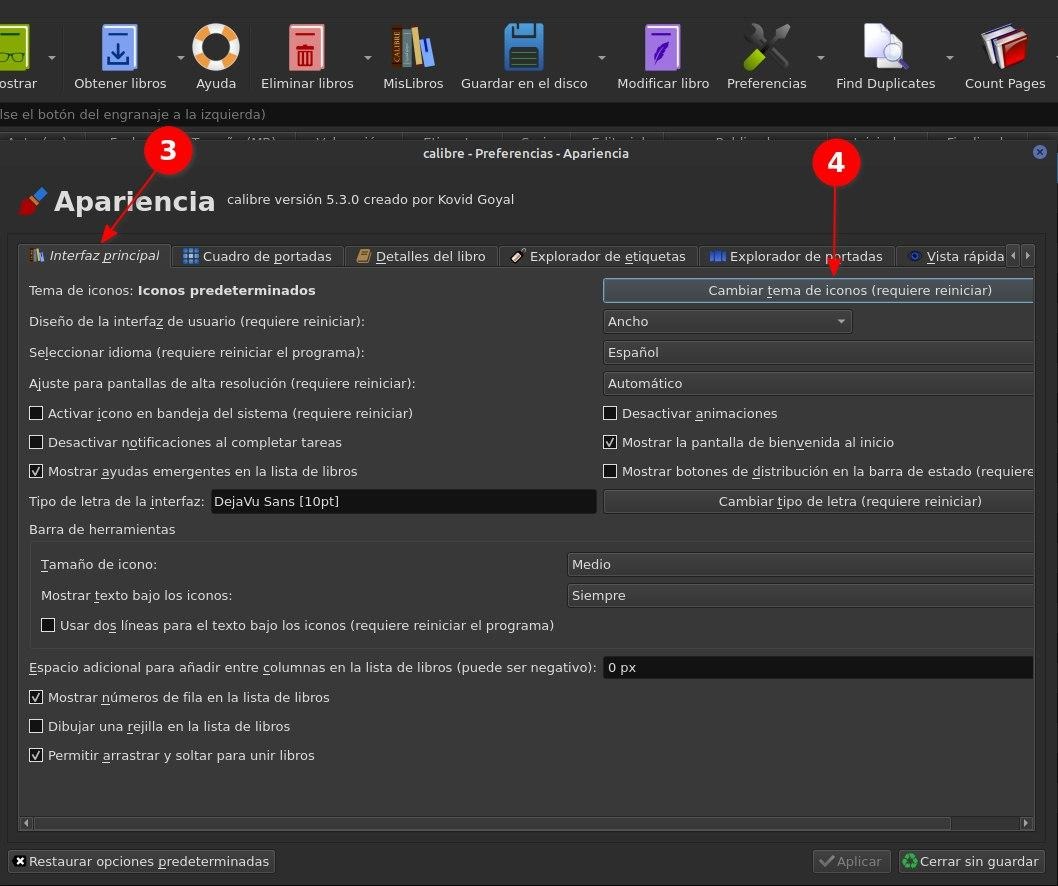Toggle Permitir arrastrar y soltar checkbox
This screenshot has width=1058, height=886.
click(x=36, y=755)
